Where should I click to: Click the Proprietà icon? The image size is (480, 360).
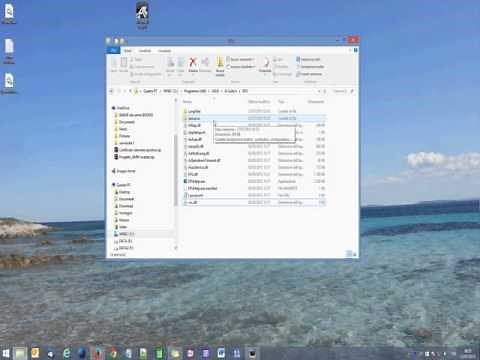[x=265, y=65]
